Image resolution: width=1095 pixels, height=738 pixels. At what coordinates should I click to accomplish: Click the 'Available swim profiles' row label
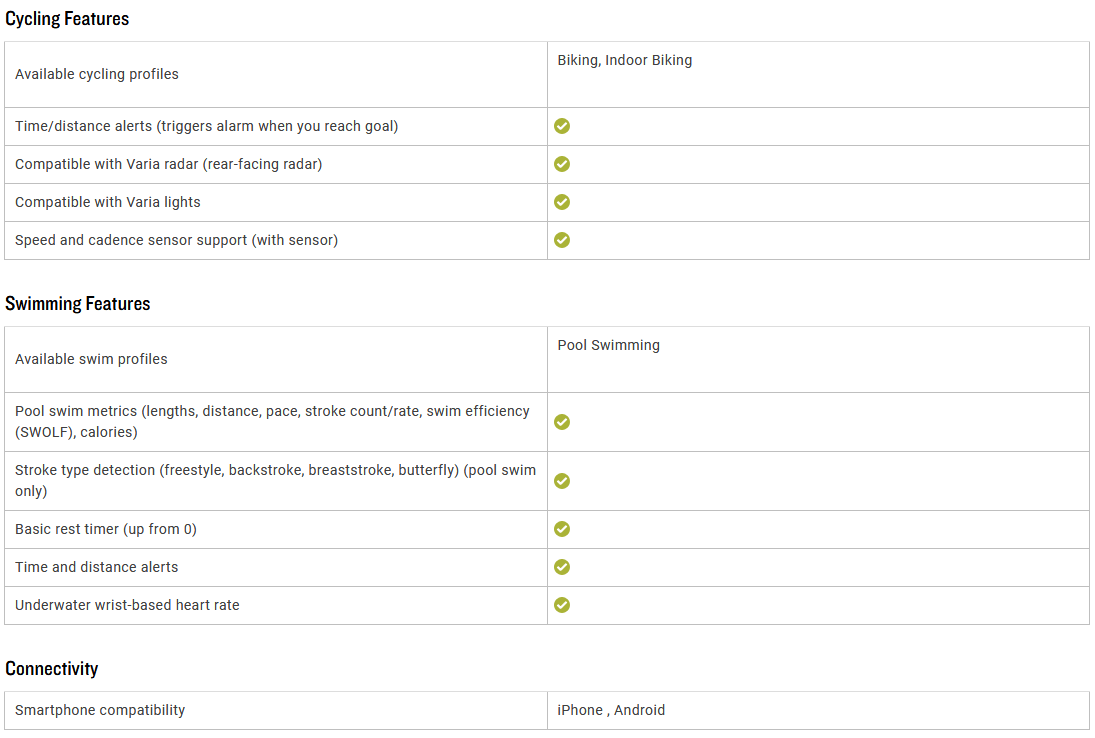(91, 359)
